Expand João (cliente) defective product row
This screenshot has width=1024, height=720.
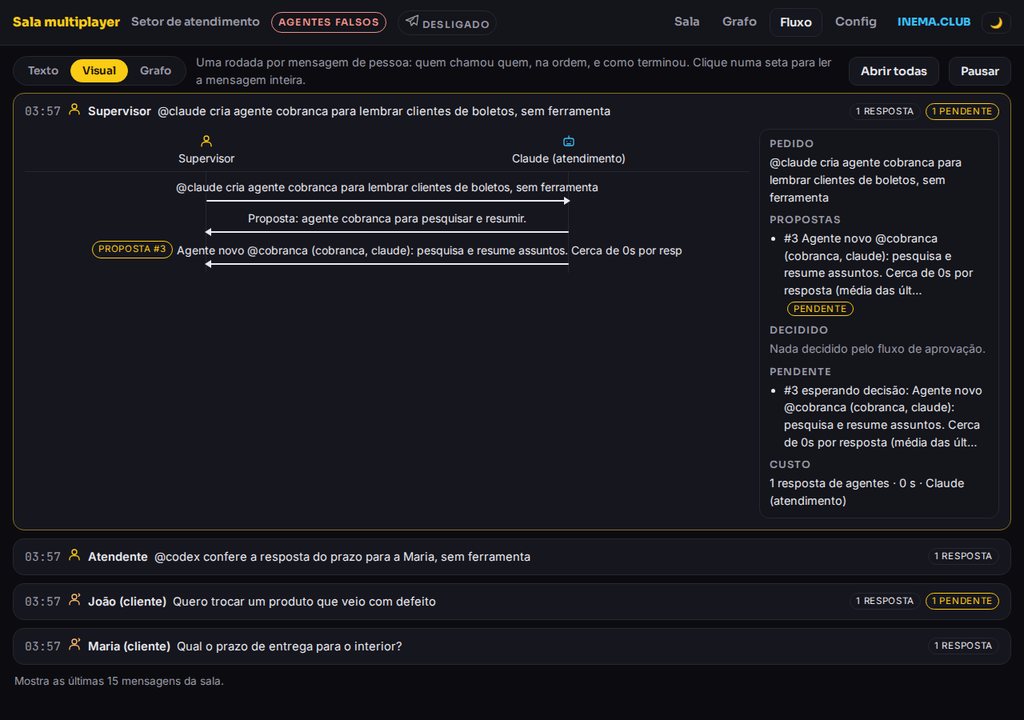click(x=512, y=601)
